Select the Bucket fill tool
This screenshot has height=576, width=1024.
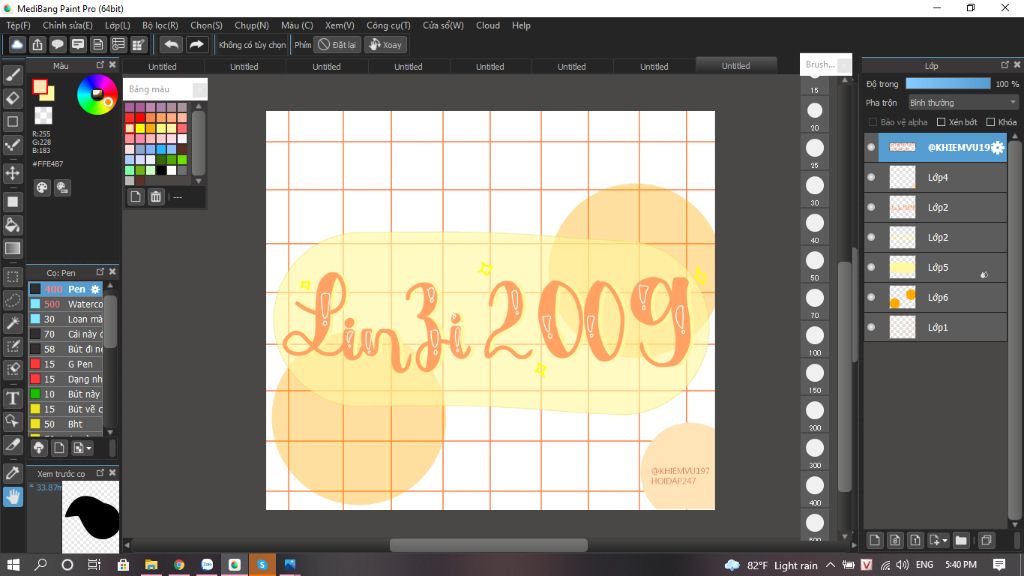pyautogui.click(x=12, y=225)
